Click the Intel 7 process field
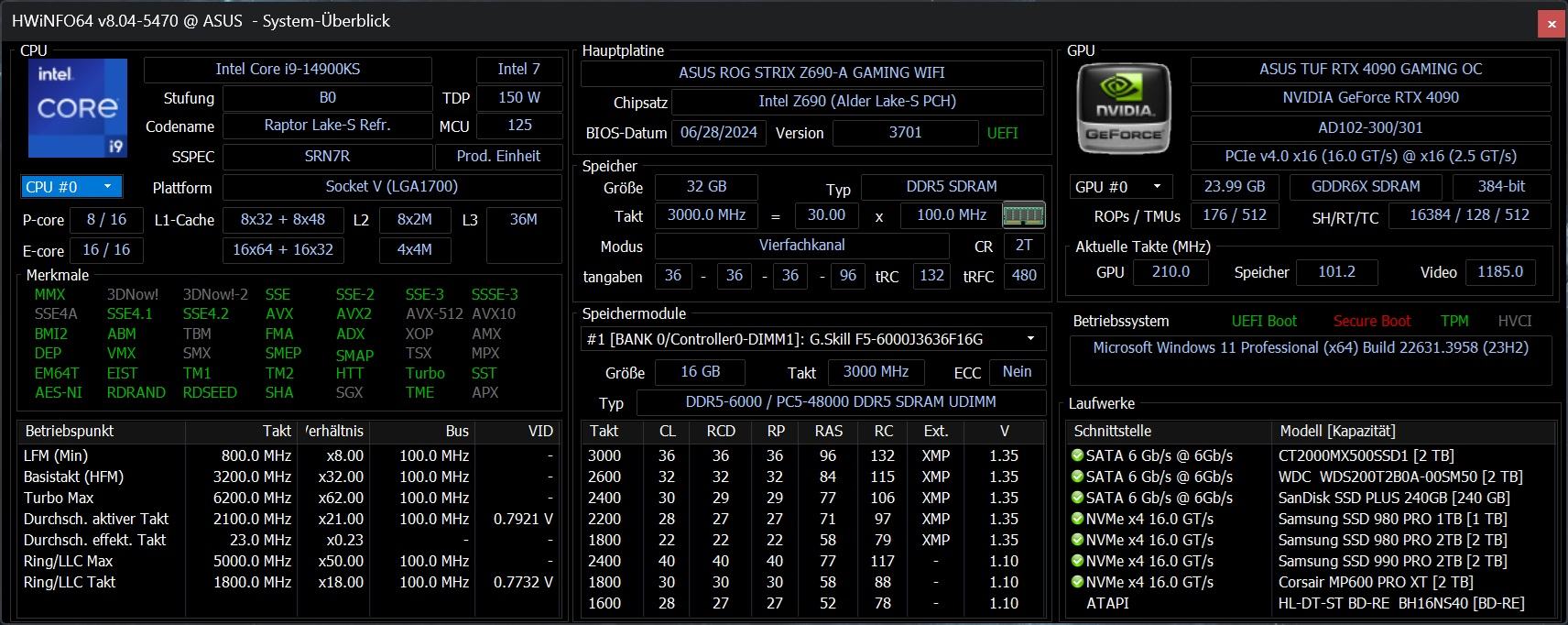Viewport: 1568px width, 625px height. click(x=519, y=70)
